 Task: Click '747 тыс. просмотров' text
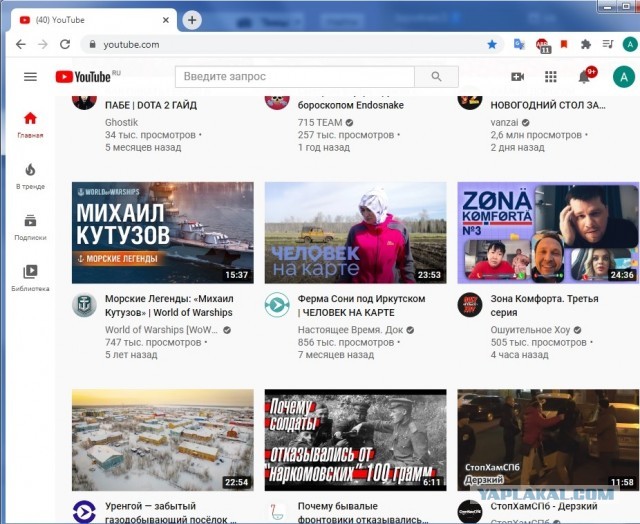tap(153, 342)
